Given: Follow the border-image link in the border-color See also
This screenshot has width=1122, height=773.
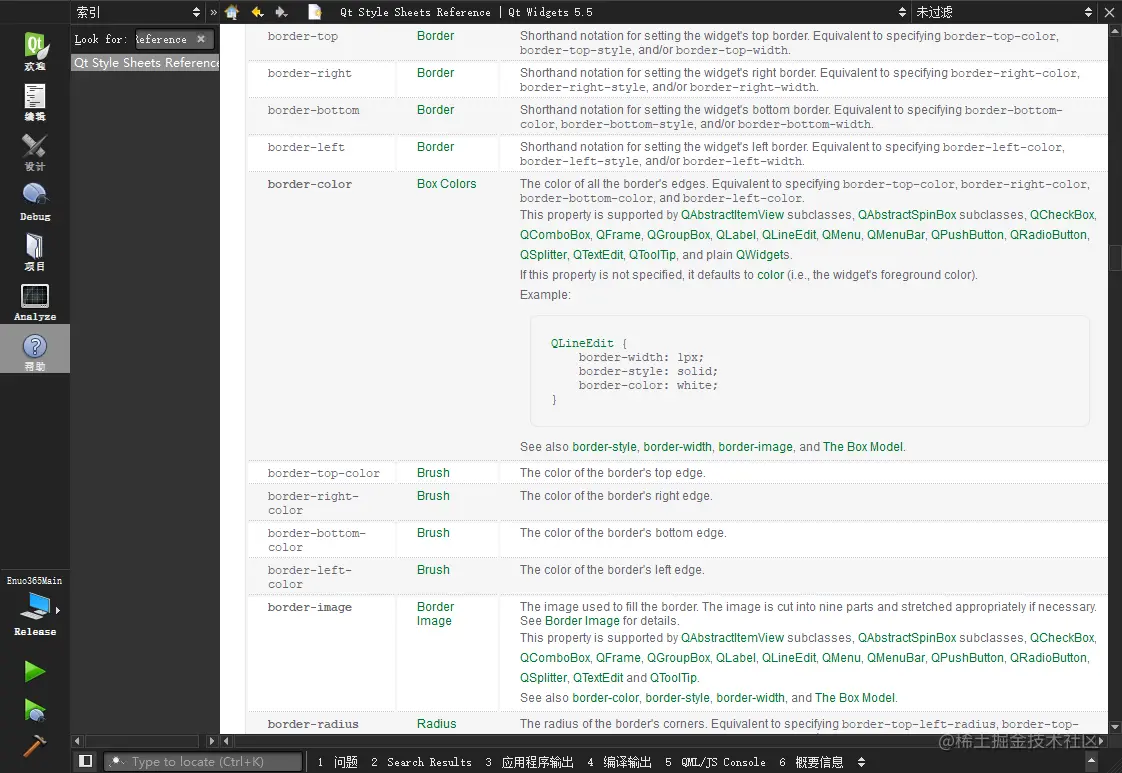Looking at the screenshot, I should click(755, 447).
